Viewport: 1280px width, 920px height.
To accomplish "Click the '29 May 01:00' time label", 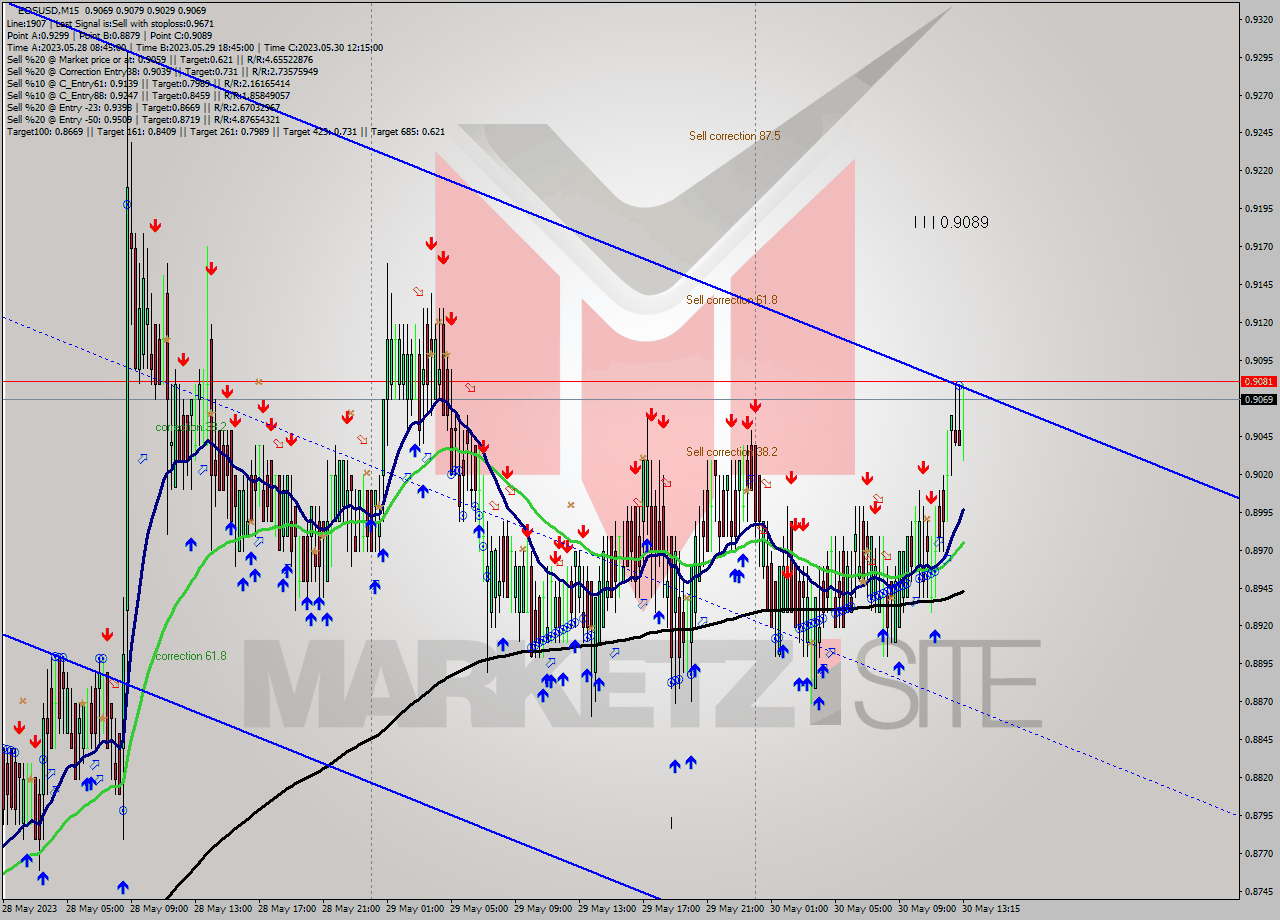I will [x=415, y=909].
